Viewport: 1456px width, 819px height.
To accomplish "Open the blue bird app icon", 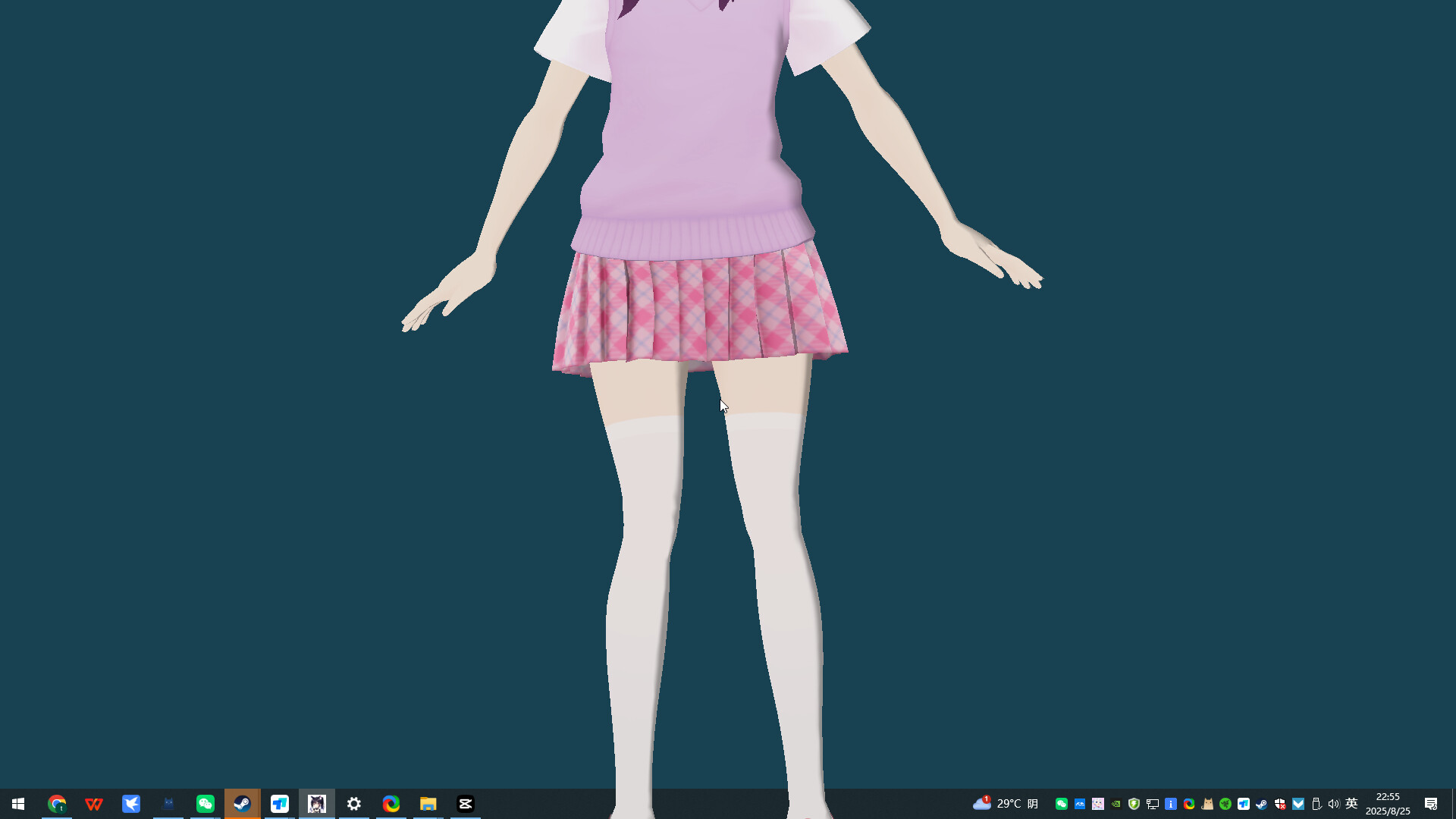I will pyautogui.click(x=131, y=804).
